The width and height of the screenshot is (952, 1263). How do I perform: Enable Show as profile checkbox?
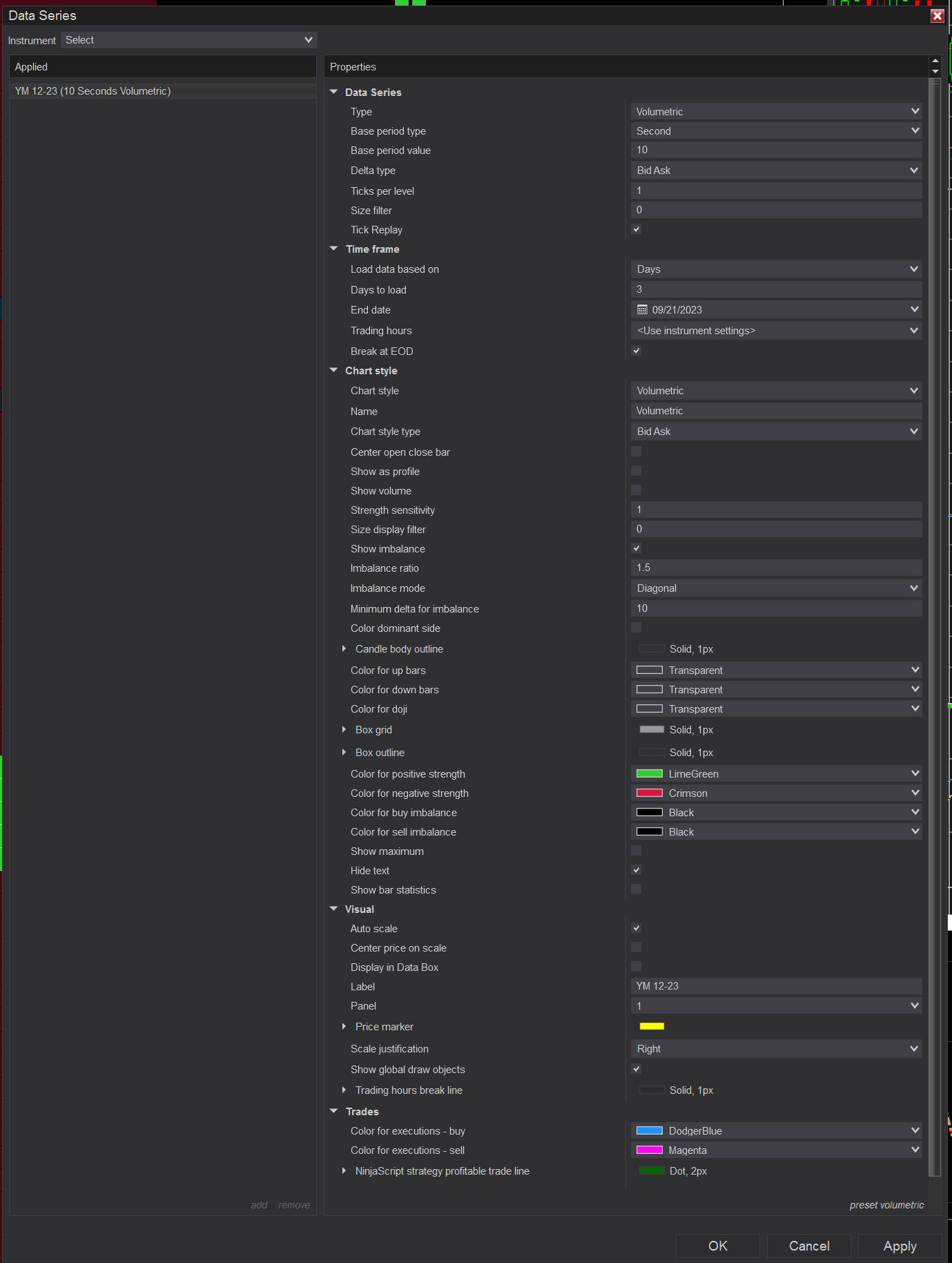pyautogui.click(x=637, y=471)
